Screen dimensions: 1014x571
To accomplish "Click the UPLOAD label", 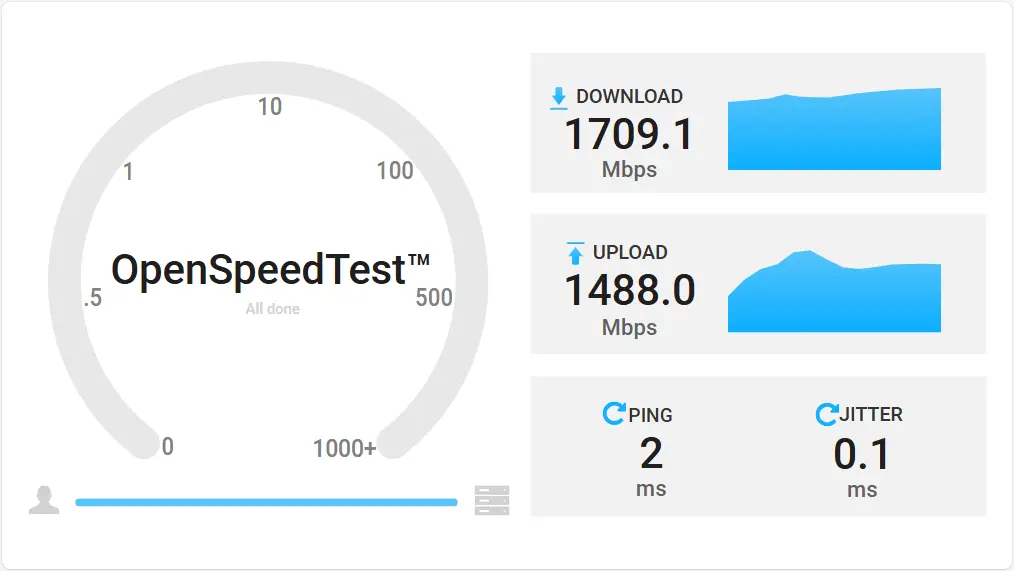I will [x=630, y=252].
